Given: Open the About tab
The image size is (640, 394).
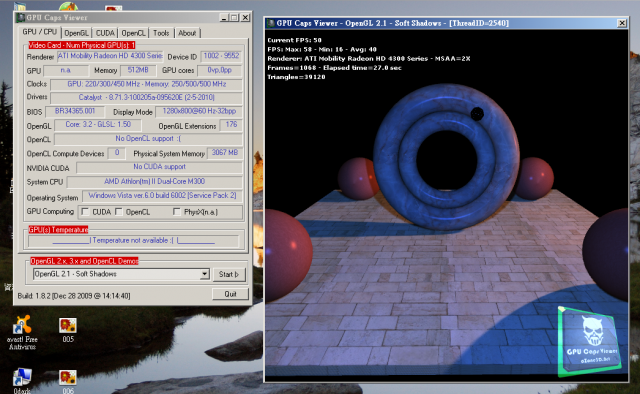Looking at the screenshot, I should tap(187, 33).
